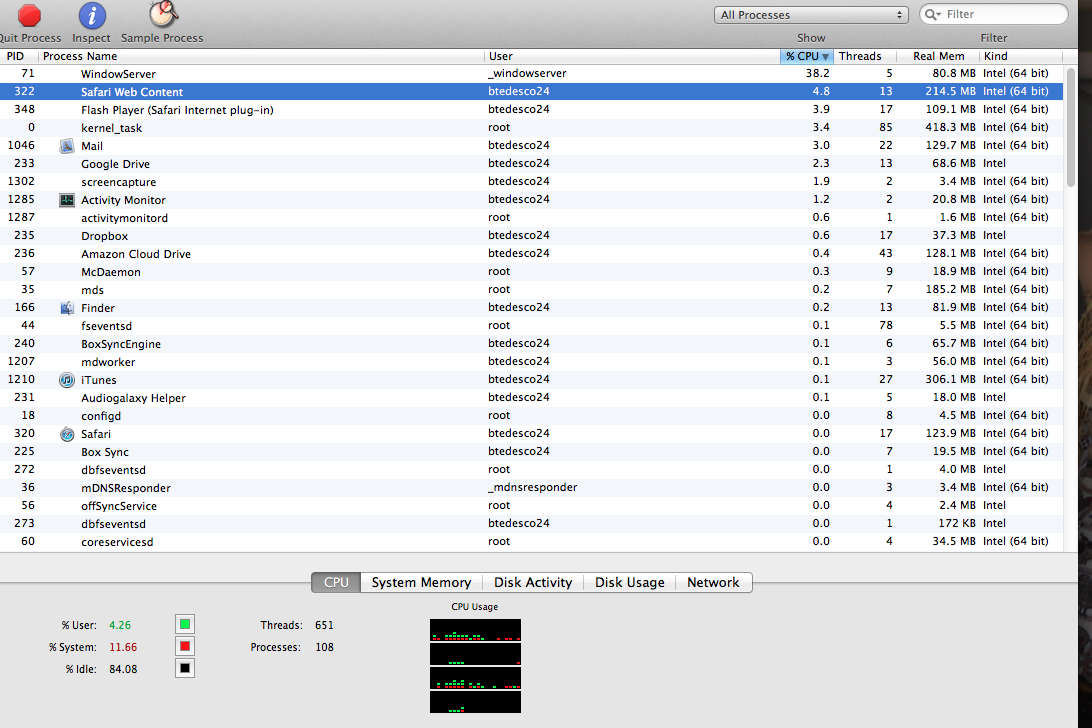Select the BoxSyncEngine process
This screenshot has height=728, width=1092.
point(531,343)
